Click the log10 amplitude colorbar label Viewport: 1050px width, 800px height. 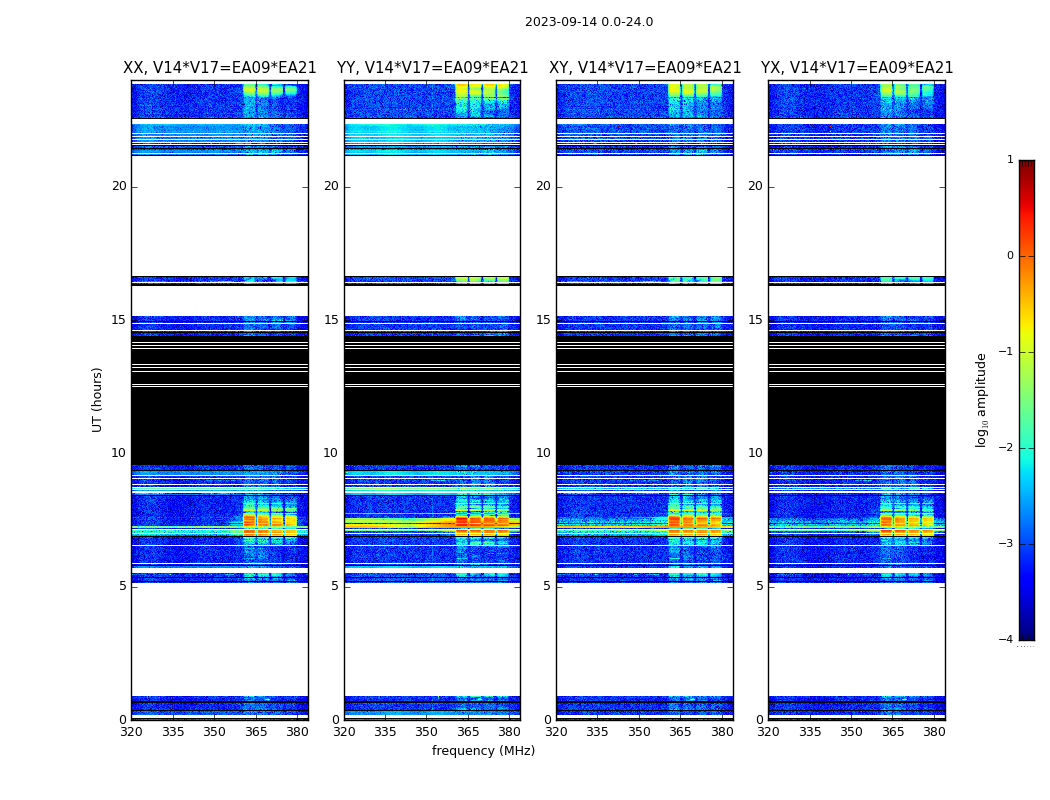(982, 399)
